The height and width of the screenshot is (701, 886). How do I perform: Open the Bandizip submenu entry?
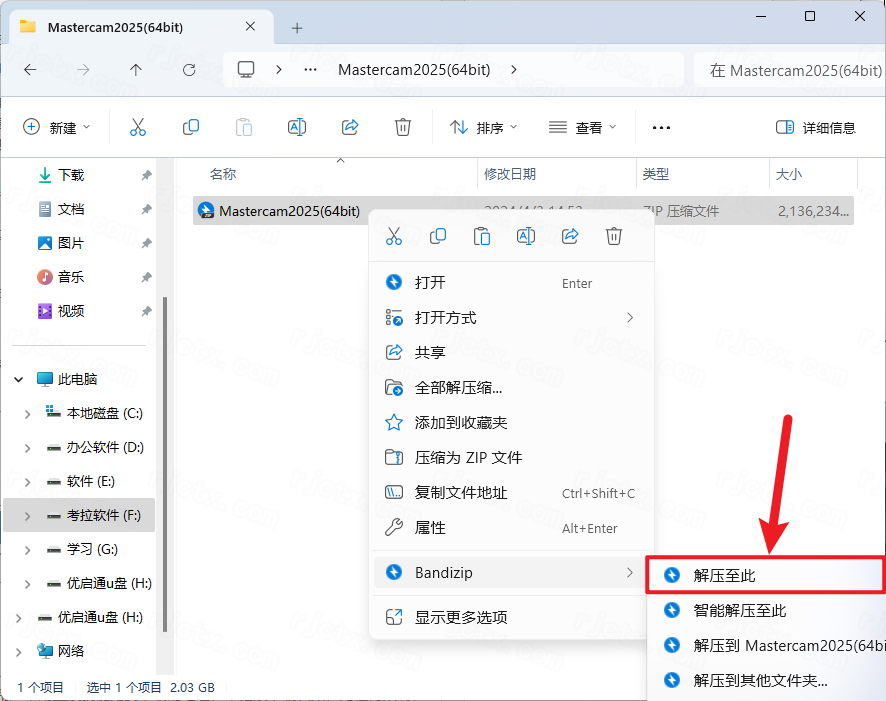[x=510, y=573]
